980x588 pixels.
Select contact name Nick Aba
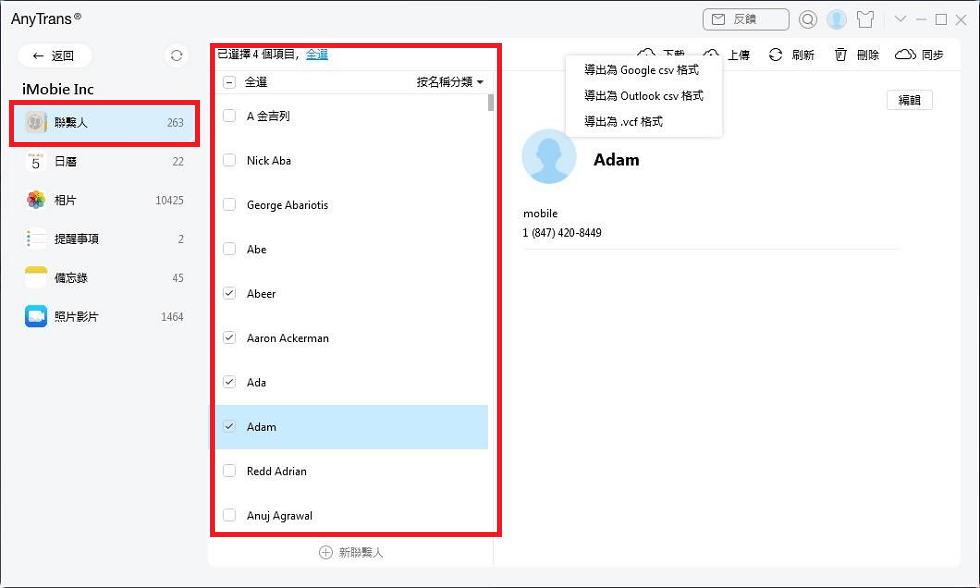click(x=269, y=161)
